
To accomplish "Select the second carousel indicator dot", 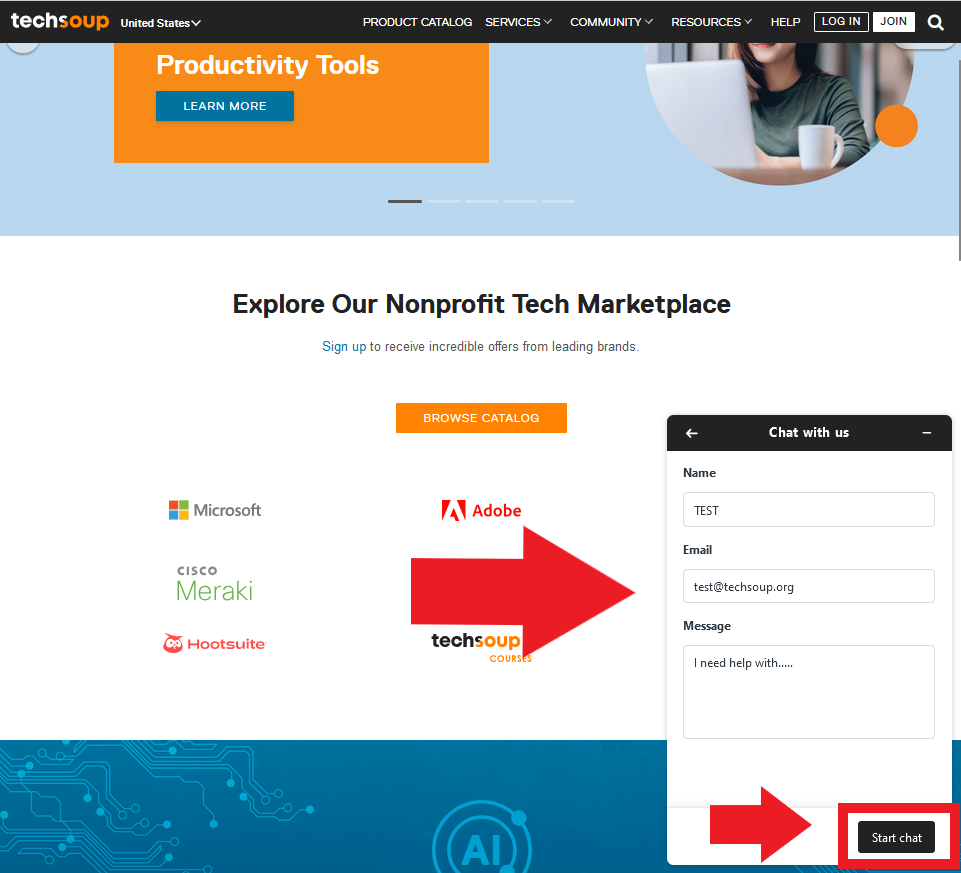I will tap(442, 201).
